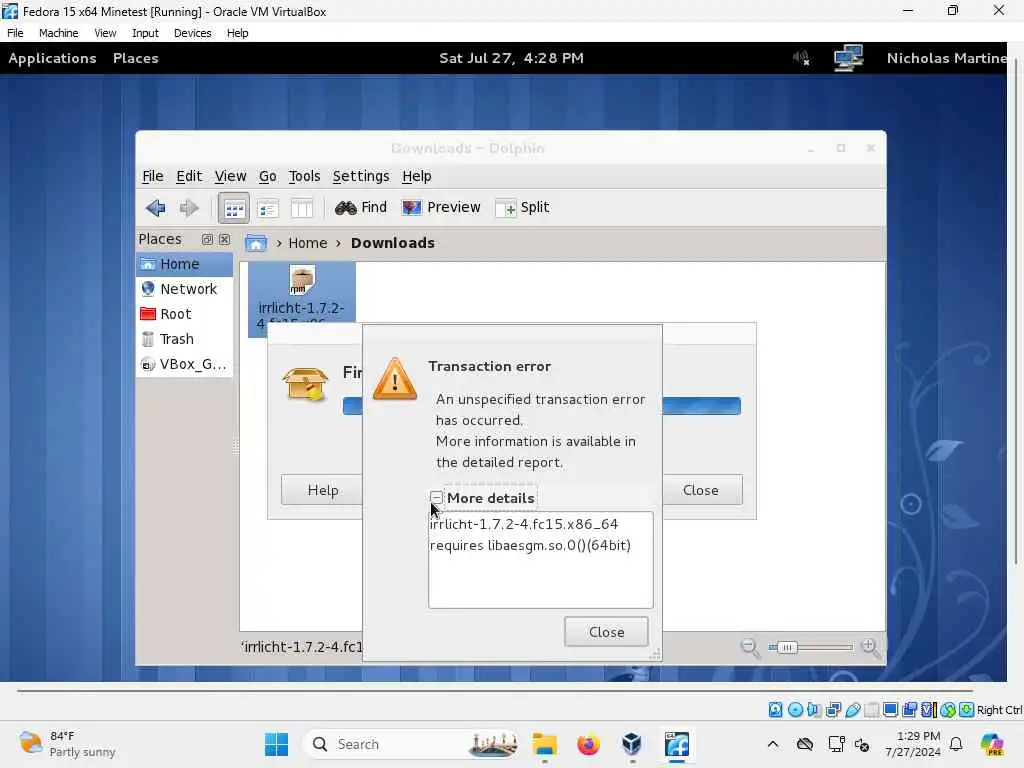Select Root in Places panel
This screenshot has width=1024, height=768.
(x=184, y=314)
